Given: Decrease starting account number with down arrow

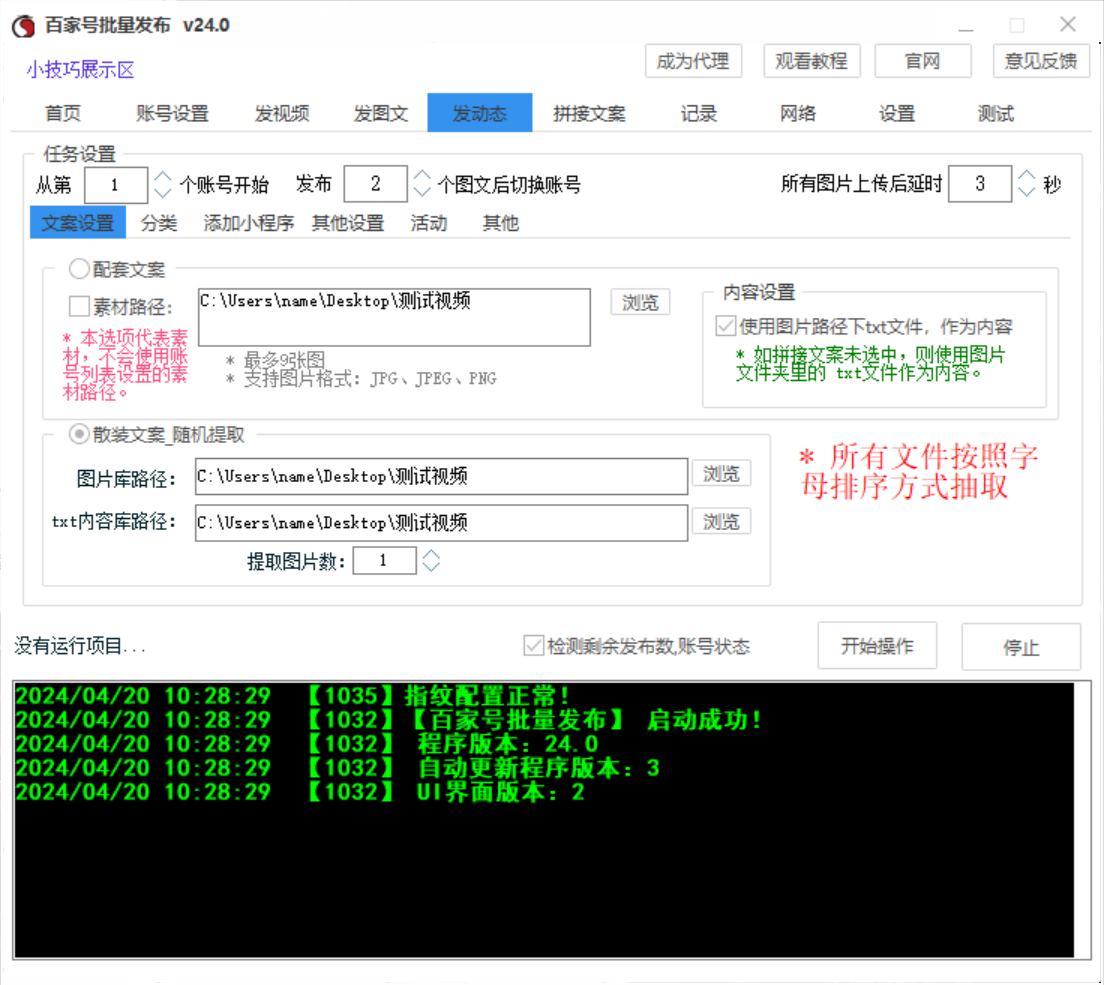Looking at the screenshot, I should (163, 192).
